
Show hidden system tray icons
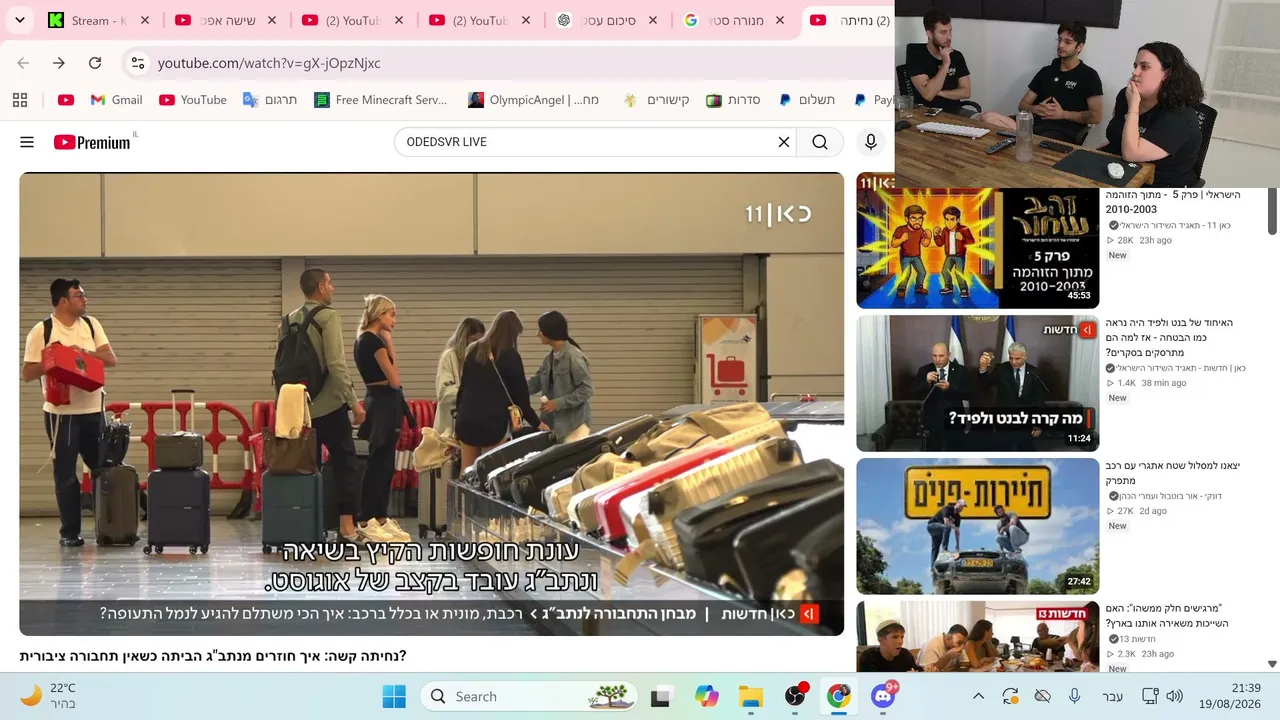click(978, 696)
